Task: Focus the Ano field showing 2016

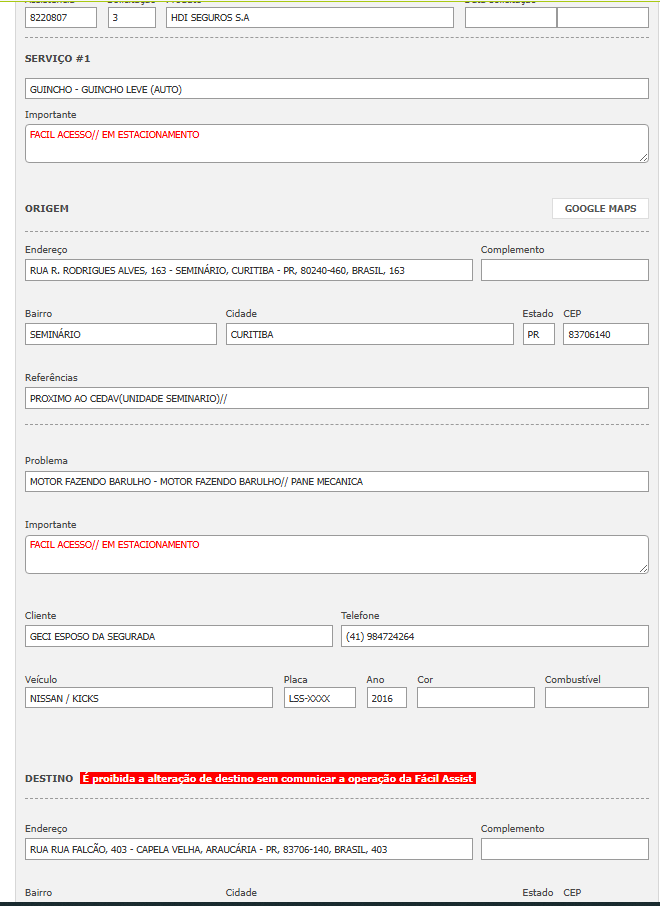Action: coord(386,698)
